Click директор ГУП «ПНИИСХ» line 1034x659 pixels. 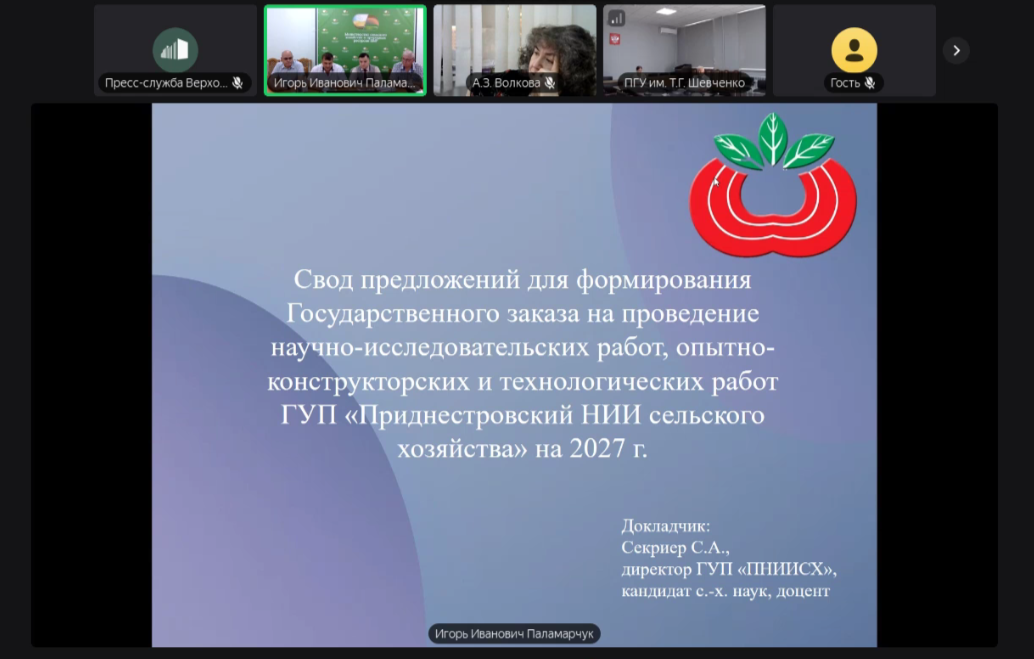[729, 569]
